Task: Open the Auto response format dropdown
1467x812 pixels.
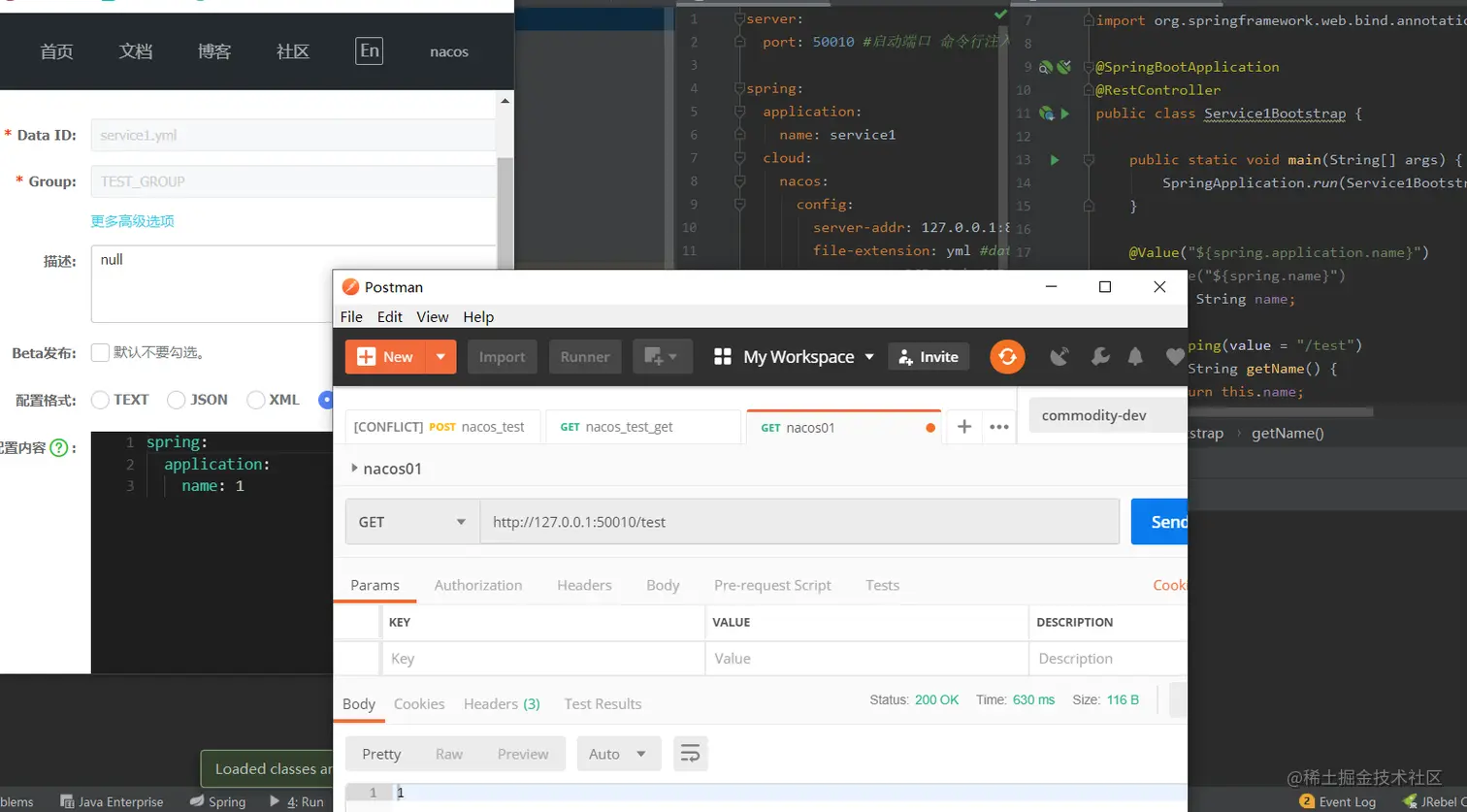Action: pyautogui.click(x=619, y=754)
